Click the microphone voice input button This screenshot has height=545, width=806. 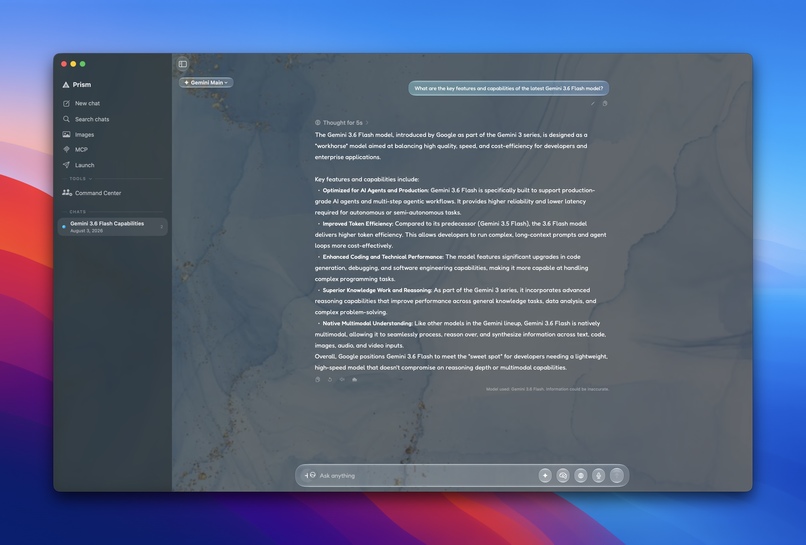coord(598,476)
